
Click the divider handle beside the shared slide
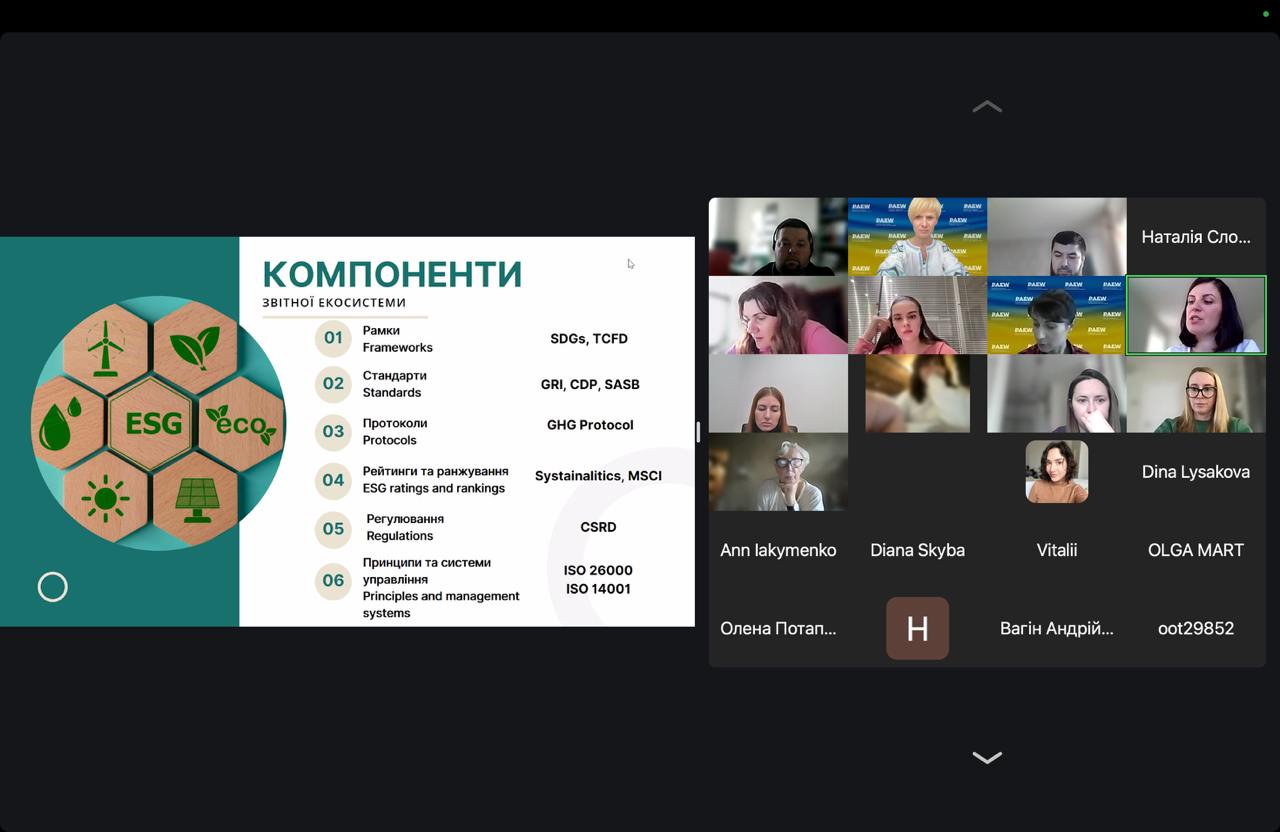pos(698,432)
